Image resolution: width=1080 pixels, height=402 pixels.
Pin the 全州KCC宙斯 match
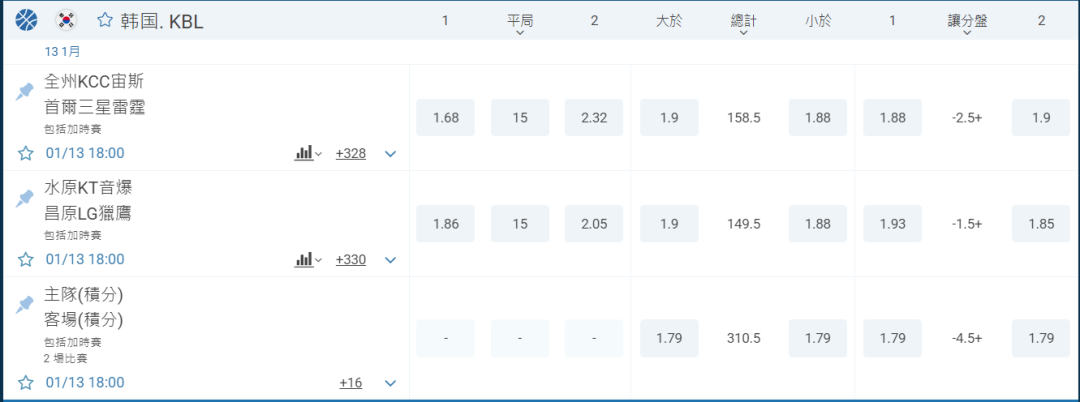coord(25,92)
